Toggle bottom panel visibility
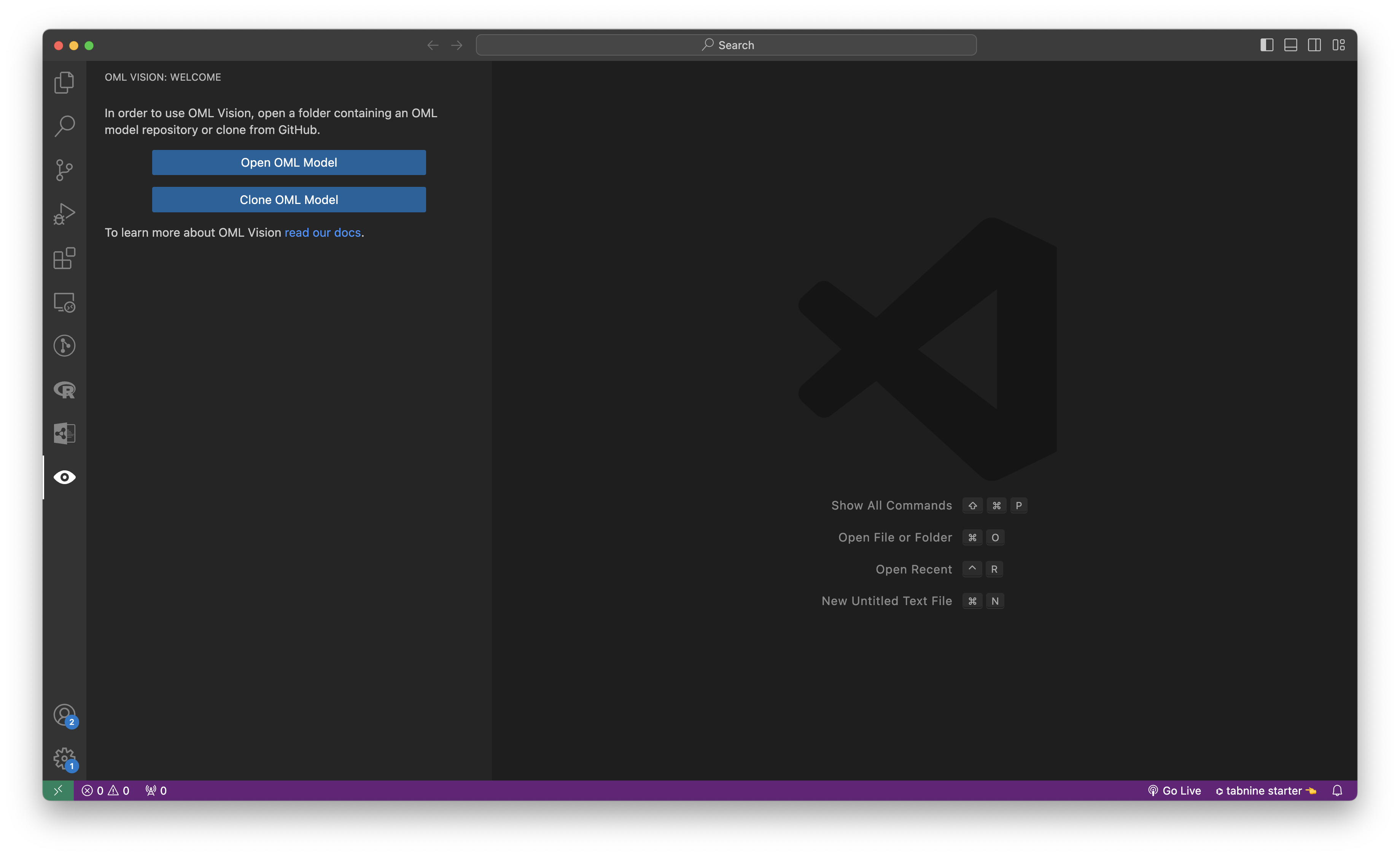The width and height of the screenshot is (1400, 857). 1290,45
